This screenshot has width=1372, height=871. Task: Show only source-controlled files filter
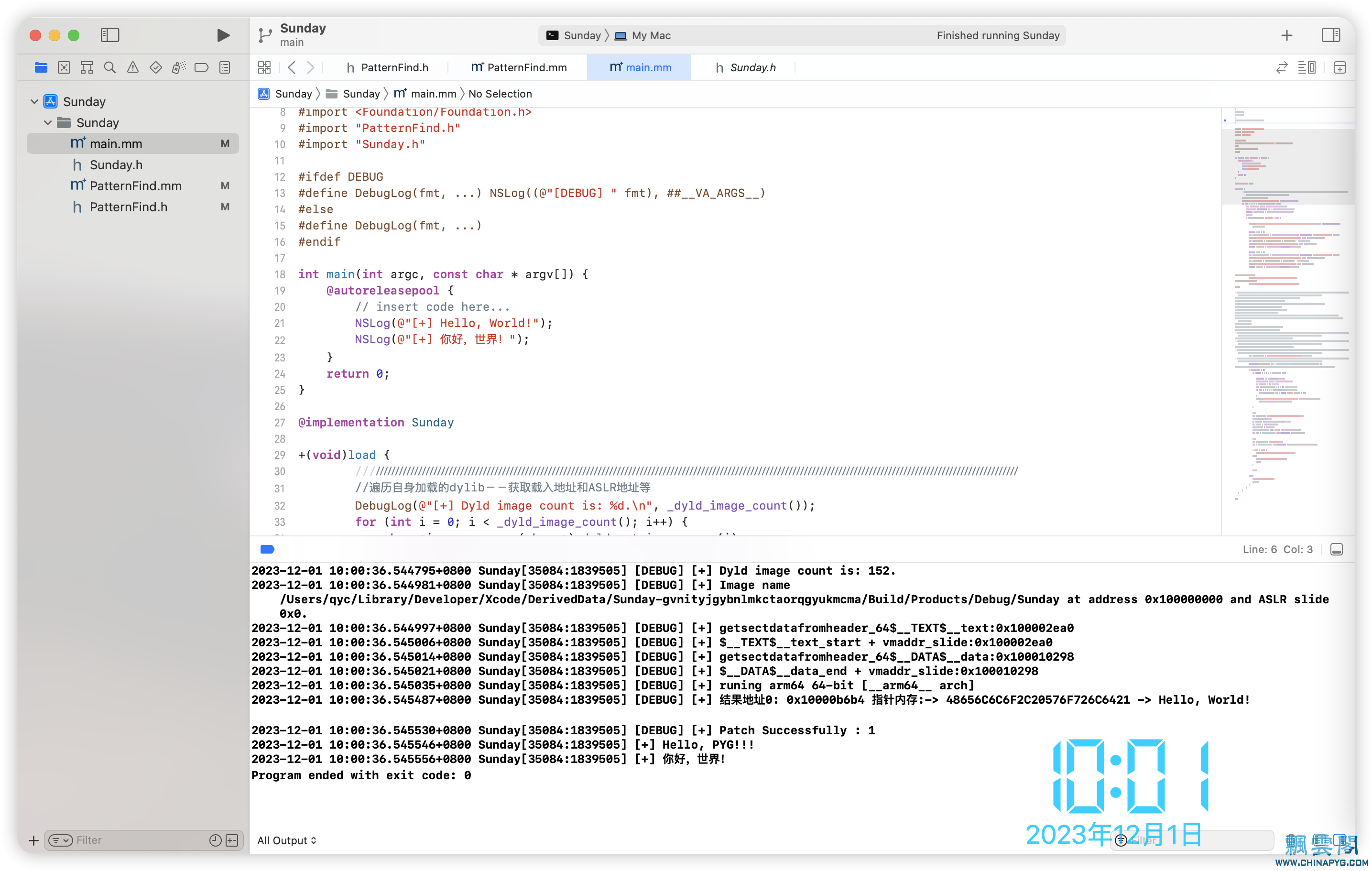tap(232, 840)
